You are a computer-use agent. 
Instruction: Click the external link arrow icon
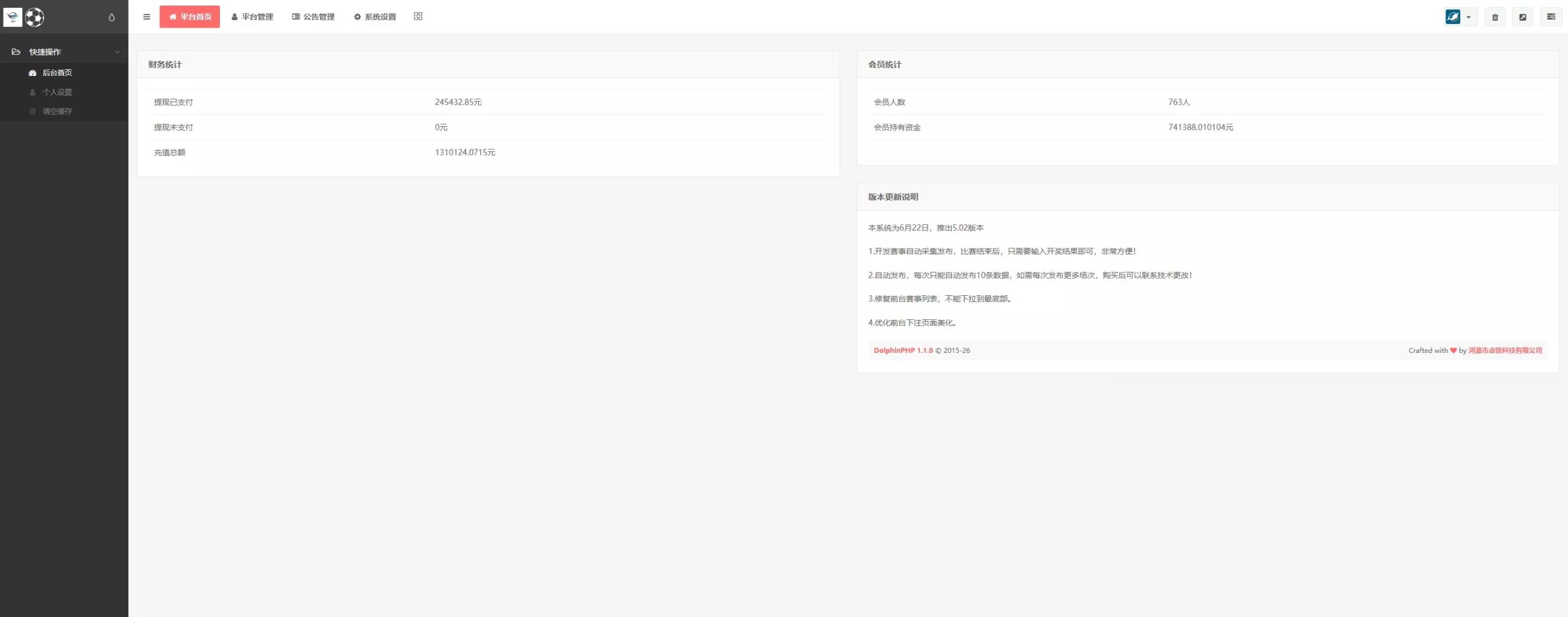[x=1523, y=17]
